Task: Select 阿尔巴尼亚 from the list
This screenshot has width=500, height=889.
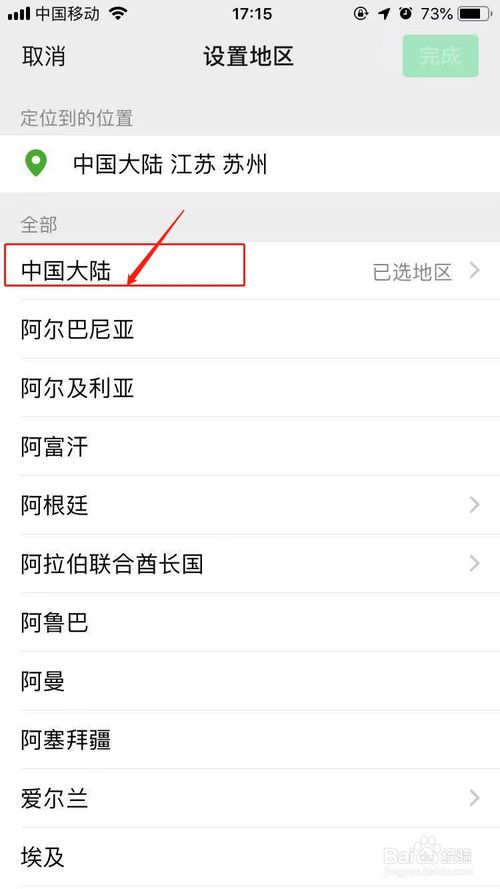Action: coord(250,329)
